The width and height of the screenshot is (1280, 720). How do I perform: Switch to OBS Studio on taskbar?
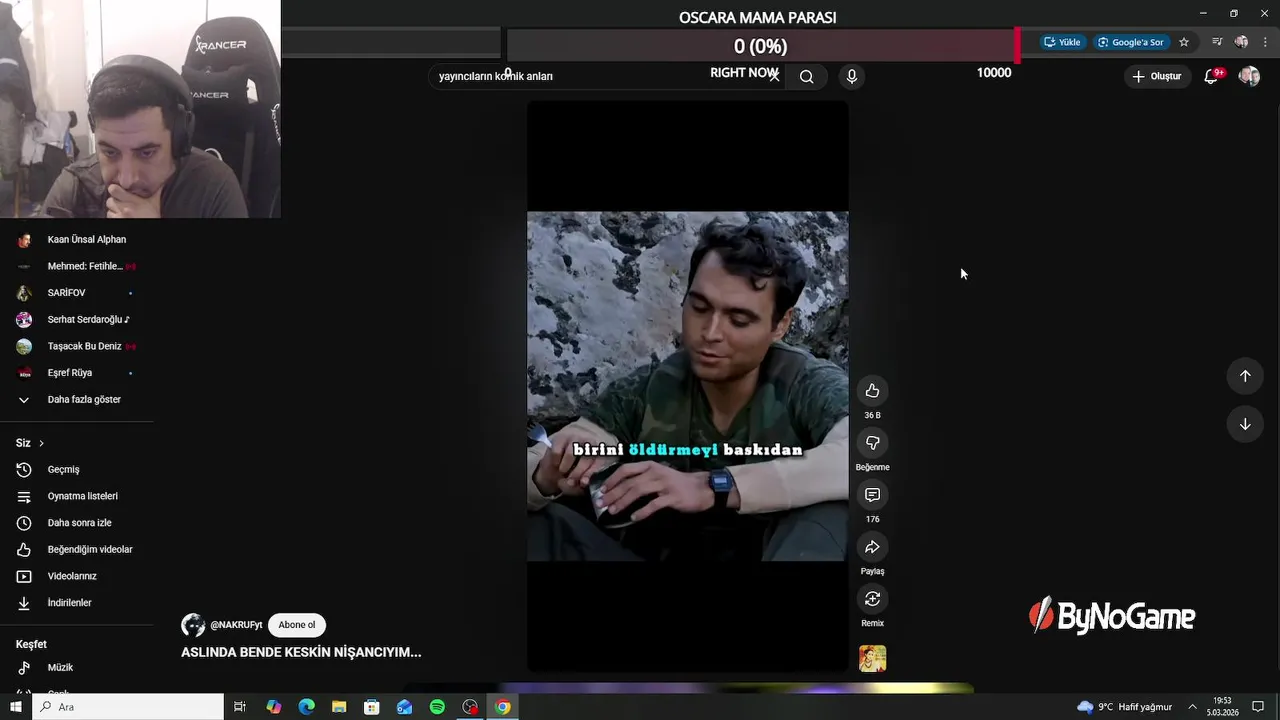point(470,707)
